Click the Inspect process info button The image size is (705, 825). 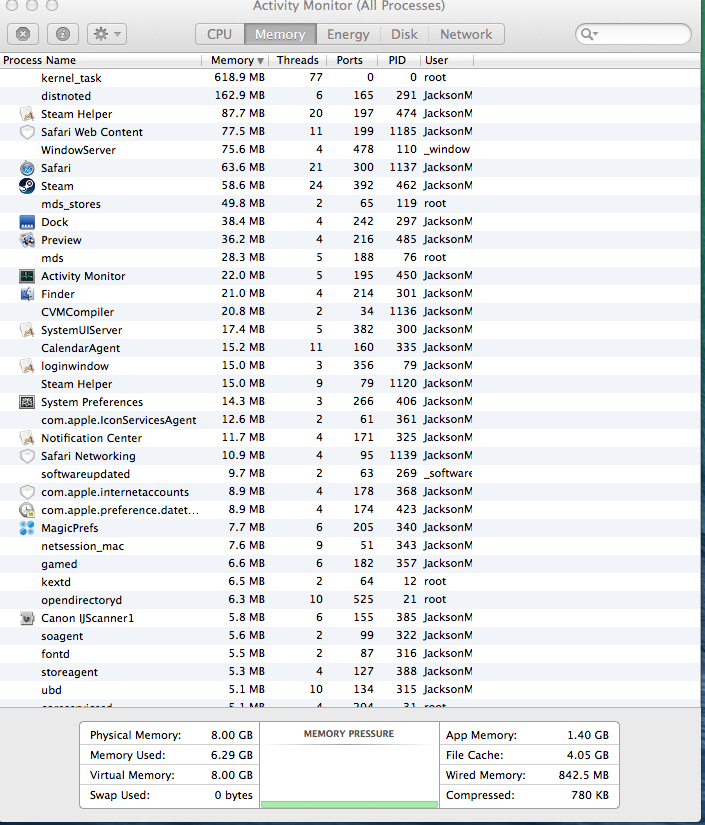tap(63, 34)
